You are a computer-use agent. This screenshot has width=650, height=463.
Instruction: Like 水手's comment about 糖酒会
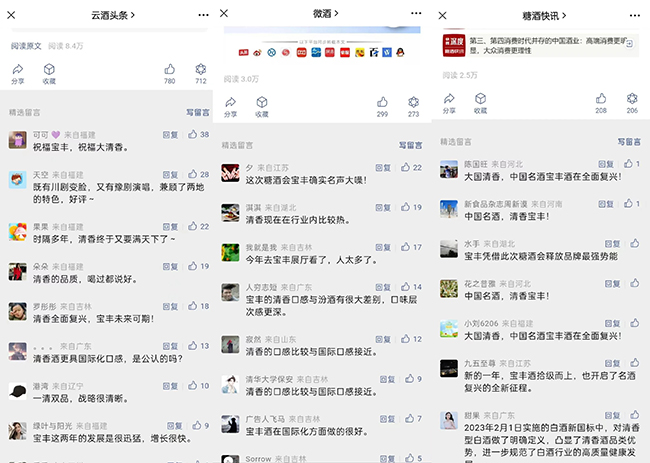[635, 243]
